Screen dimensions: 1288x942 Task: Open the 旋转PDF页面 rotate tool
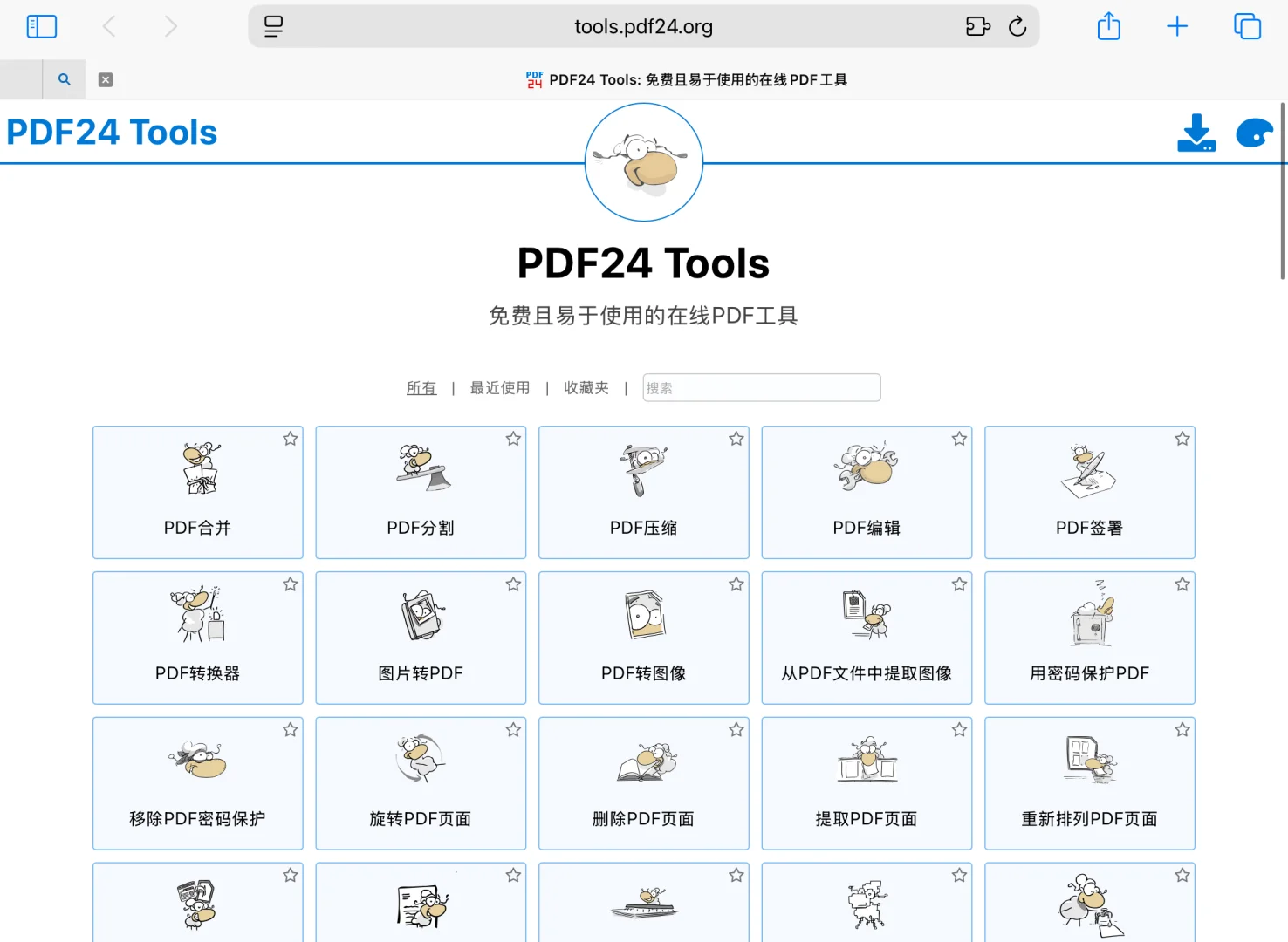pyautogui.click(x=421, y=783)
